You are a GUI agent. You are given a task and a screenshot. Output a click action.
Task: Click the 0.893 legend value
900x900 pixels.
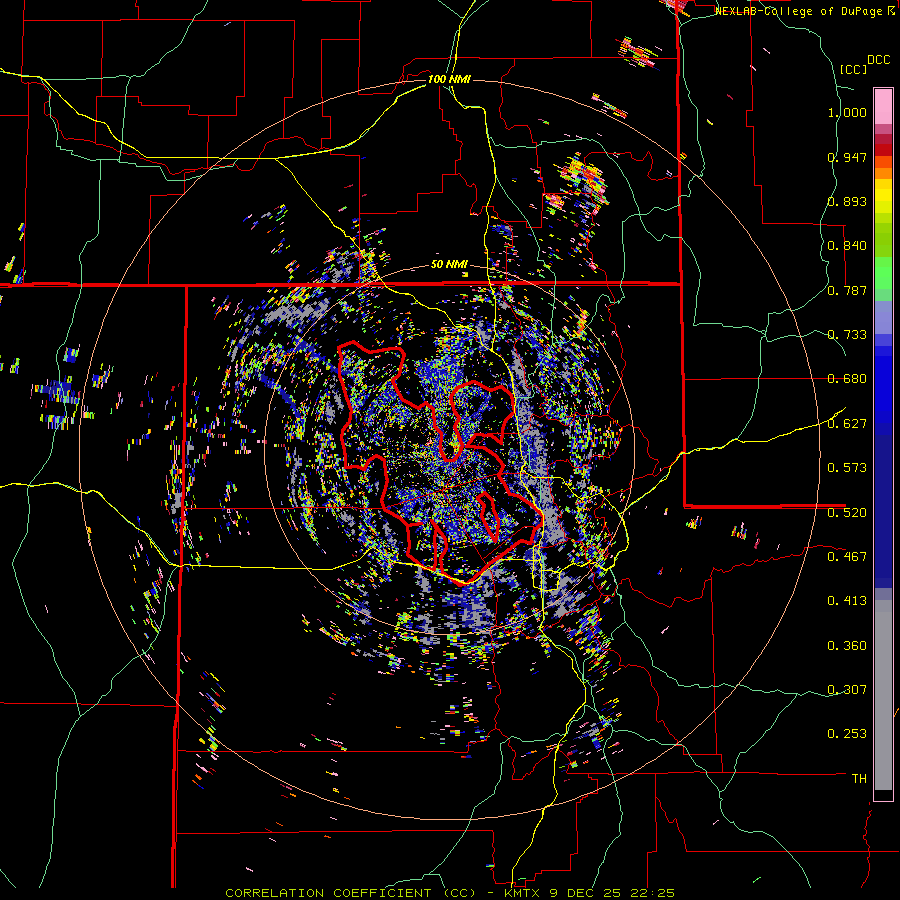coord(847,201)
